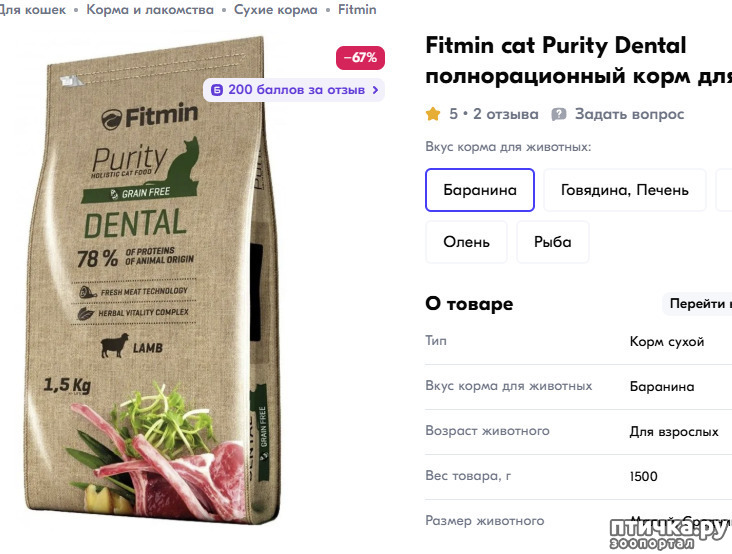Select the Говядина, Печень flavor option
732x554 pixels.
[x=625, y=190]
